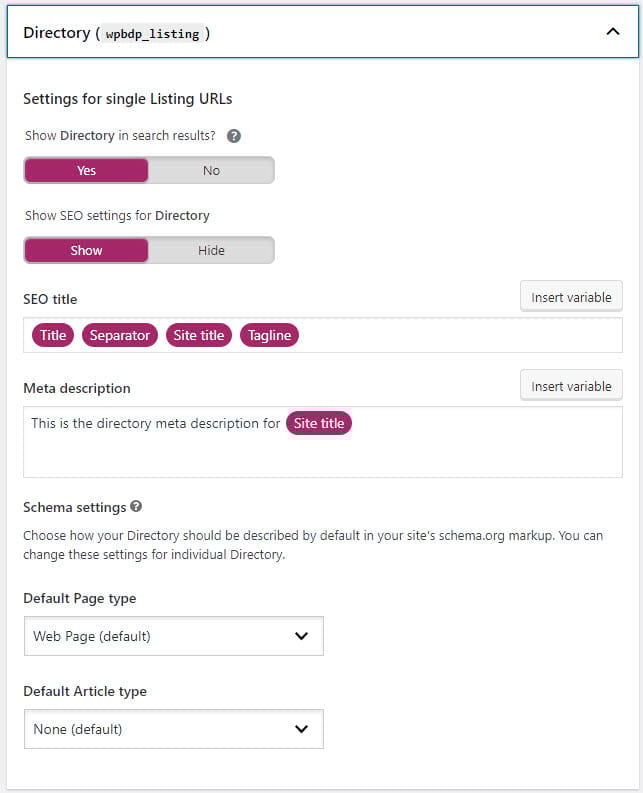Insert variable for SEO title
This screenshot has height=793, width=643.
pyautogui.click(x=571, y=297)
